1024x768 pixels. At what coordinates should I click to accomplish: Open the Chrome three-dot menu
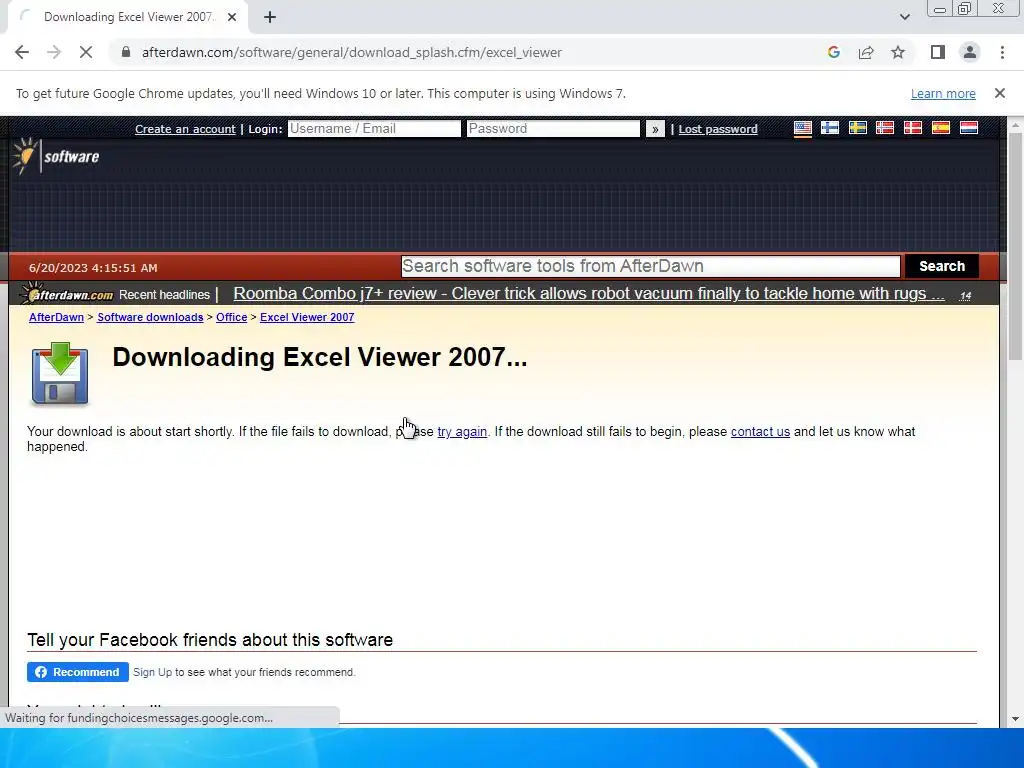tap(1002, 52)
